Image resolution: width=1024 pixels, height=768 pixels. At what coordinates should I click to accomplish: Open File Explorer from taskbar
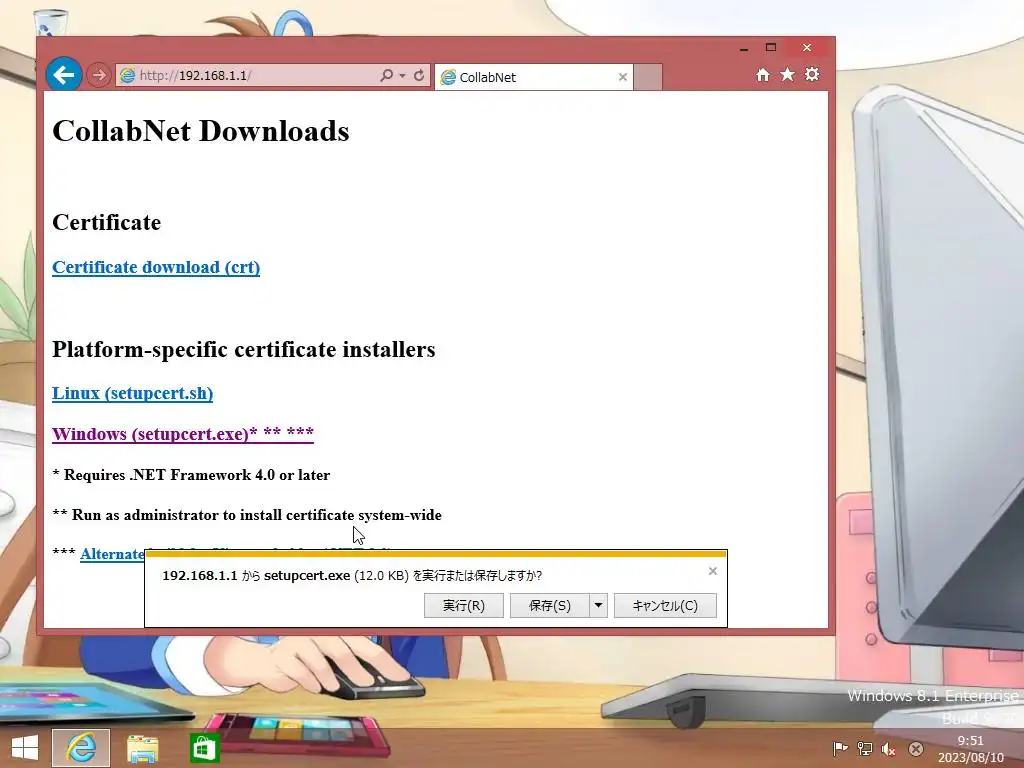[142, 749]
